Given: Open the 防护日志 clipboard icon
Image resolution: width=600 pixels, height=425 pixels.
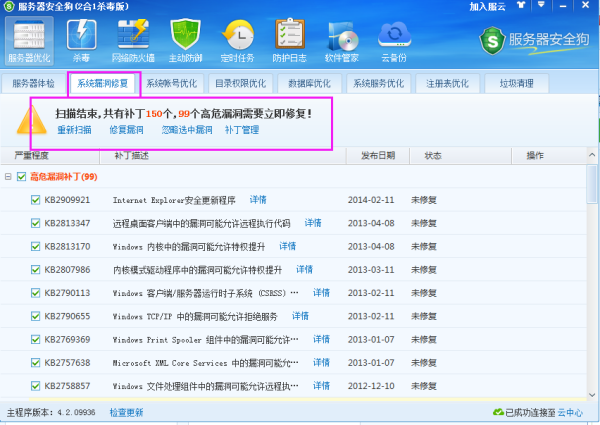Looking at the screenshot, I should (x=290, y=41).
